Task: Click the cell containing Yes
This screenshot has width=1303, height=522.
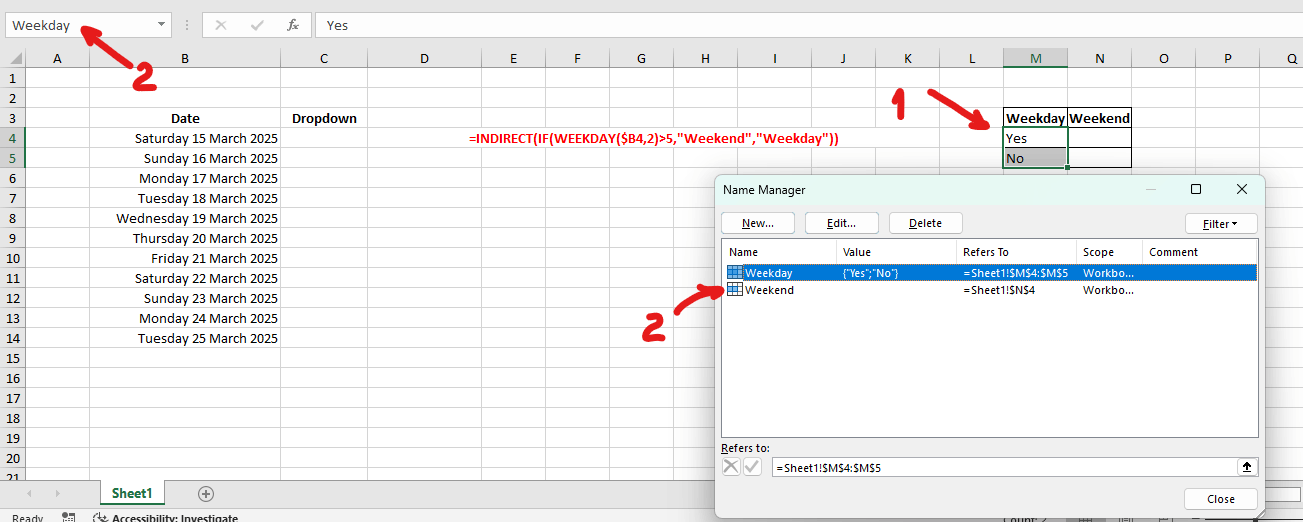Action: coord(1035,138)
